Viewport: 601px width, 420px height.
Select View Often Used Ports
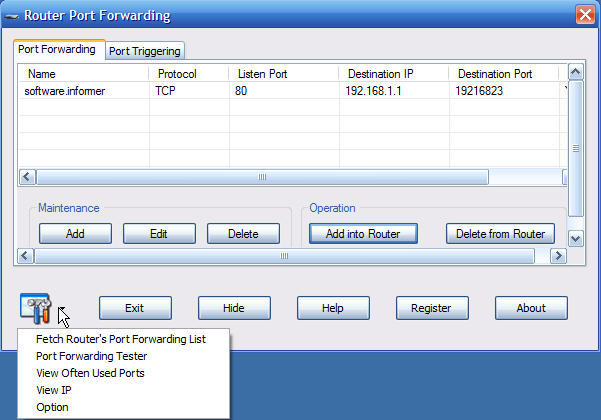pos(90,373)
